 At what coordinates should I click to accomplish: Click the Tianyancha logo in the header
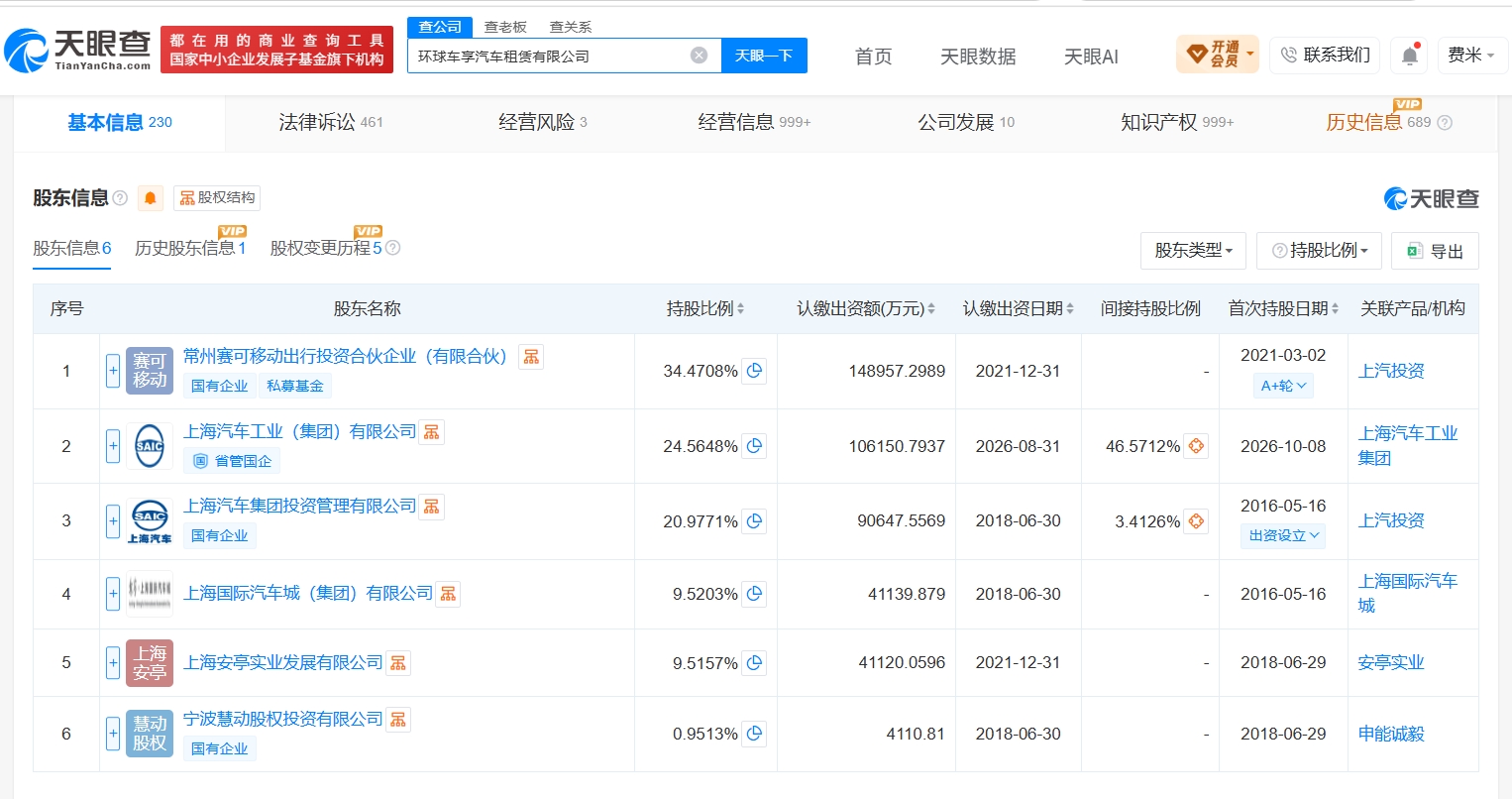click(x=78, y=50)
